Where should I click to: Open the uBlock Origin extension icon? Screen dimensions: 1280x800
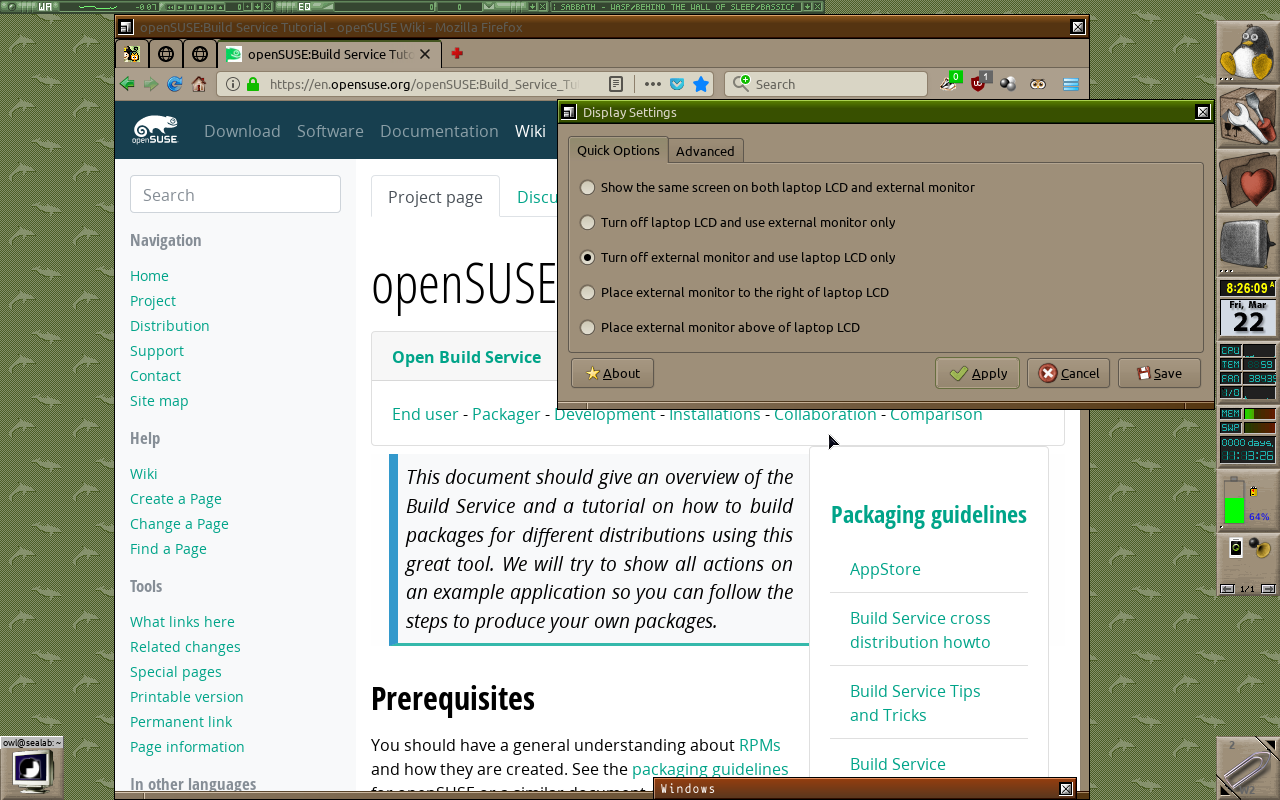click(979, 83)
